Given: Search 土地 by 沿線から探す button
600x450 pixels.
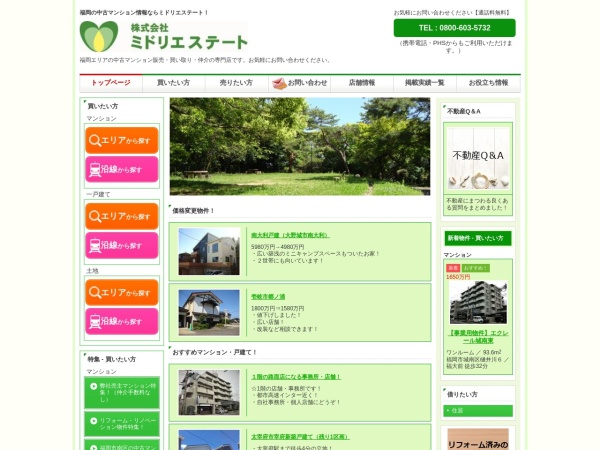Looking at the screenshot, I should pyautogui.click(x=122, y=321).
